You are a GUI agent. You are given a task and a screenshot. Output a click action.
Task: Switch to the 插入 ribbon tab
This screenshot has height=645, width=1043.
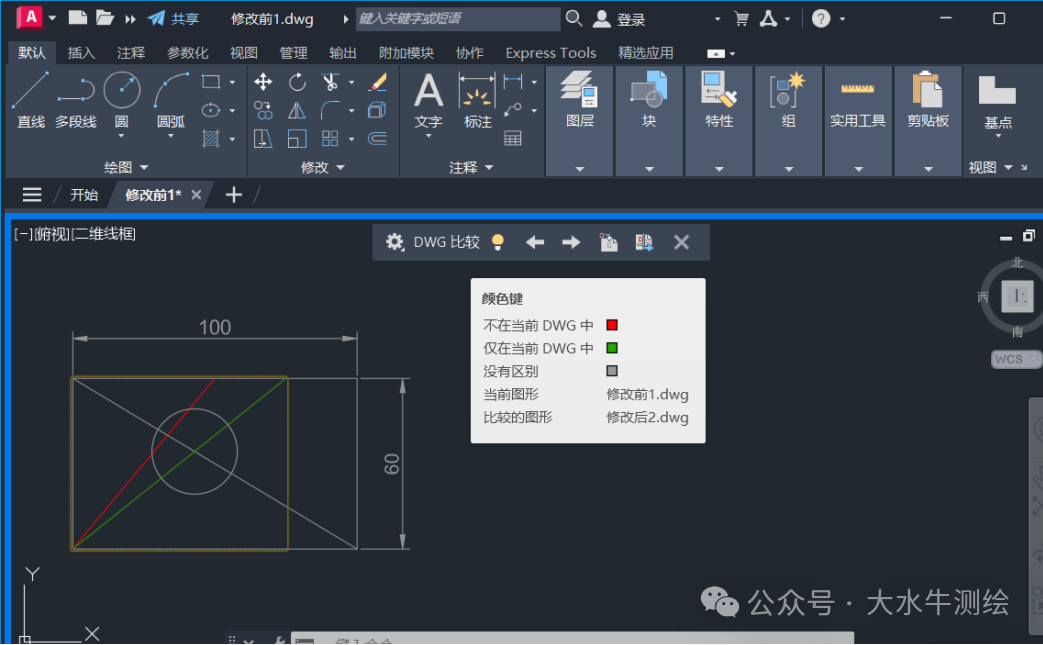coord(80,52)
